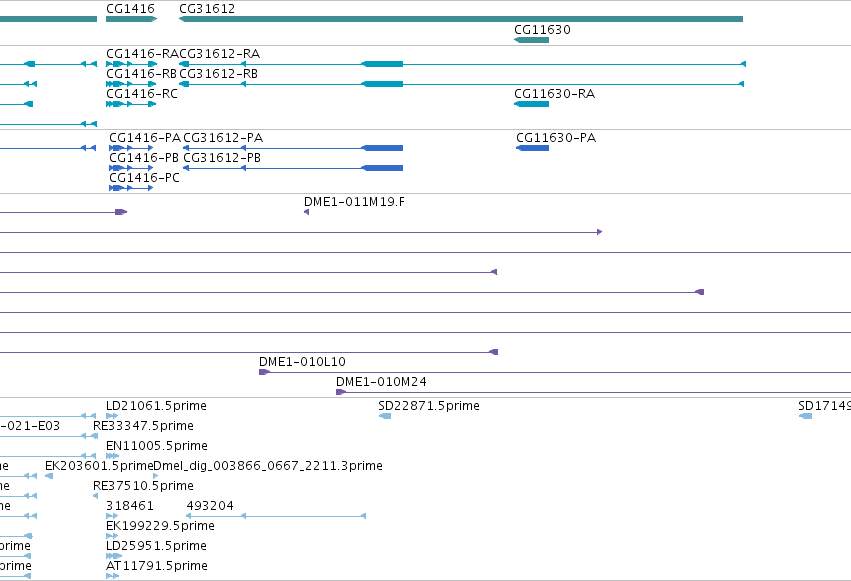Select the CG1416 gene bar
The image size is (851, 581).
click(x=131, y=19)
